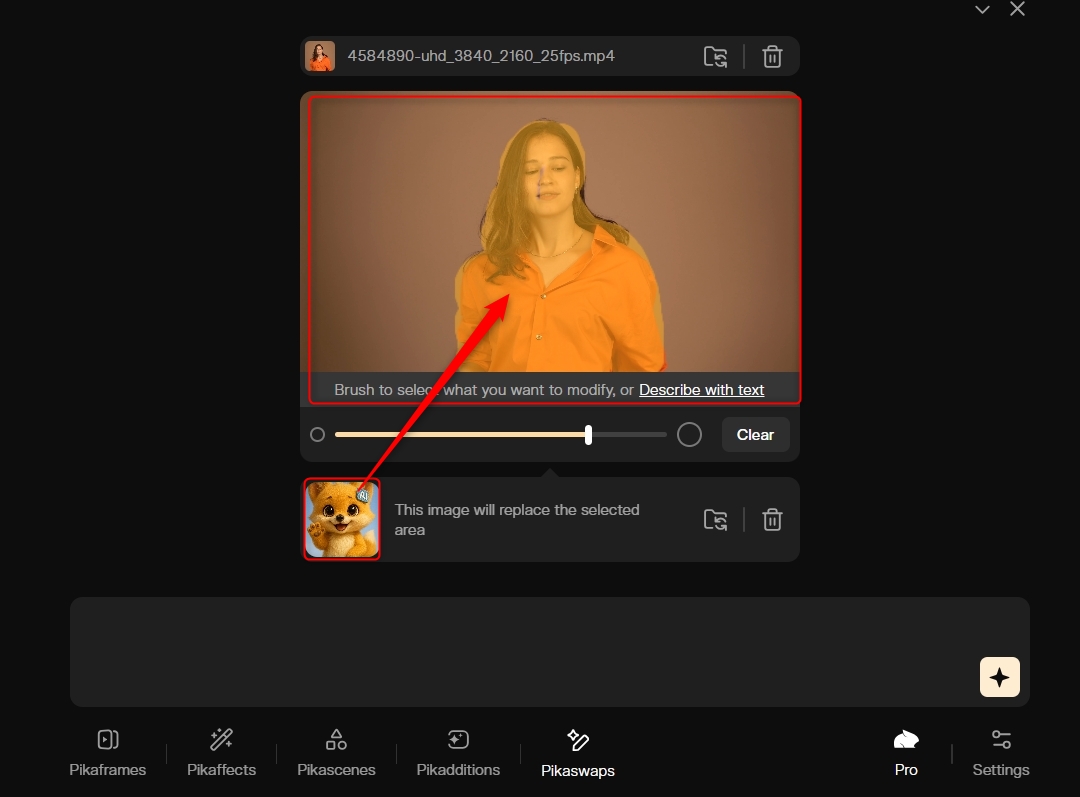The width and height of the screenshot is (1080, 797).
Task: Open the Settings panel
Action: tap(1000, 753)
